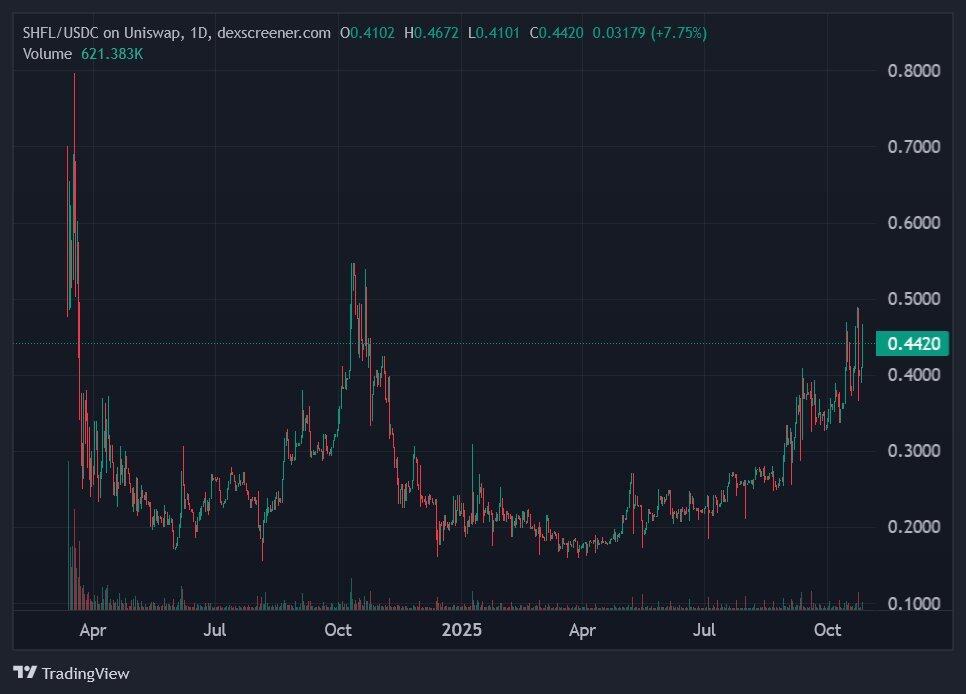Open the TradingView text link
The image size is (966, 694).
[x=84, y=674]
